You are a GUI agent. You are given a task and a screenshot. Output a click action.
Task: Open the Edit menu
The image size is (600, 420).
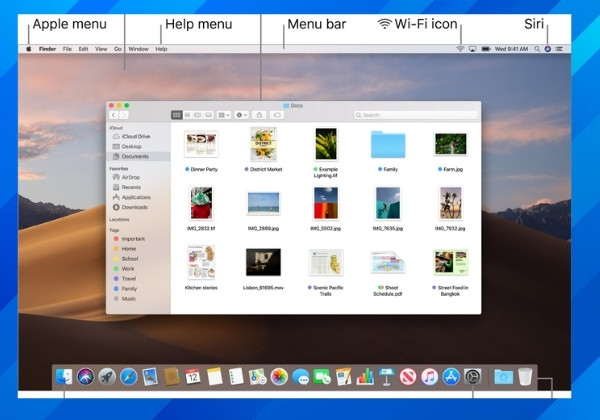click(83, 49)
